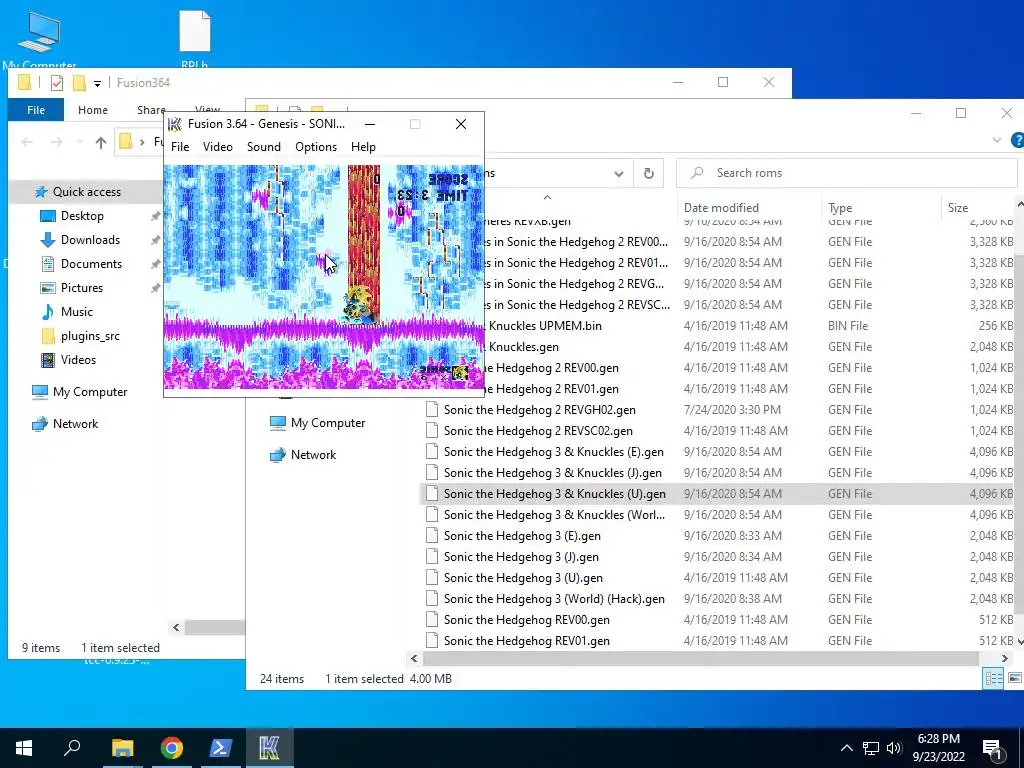Open the Options menu in Fusion
Image resolution: width=1024 pixels, height=768 pixels.
pos(316,147)
